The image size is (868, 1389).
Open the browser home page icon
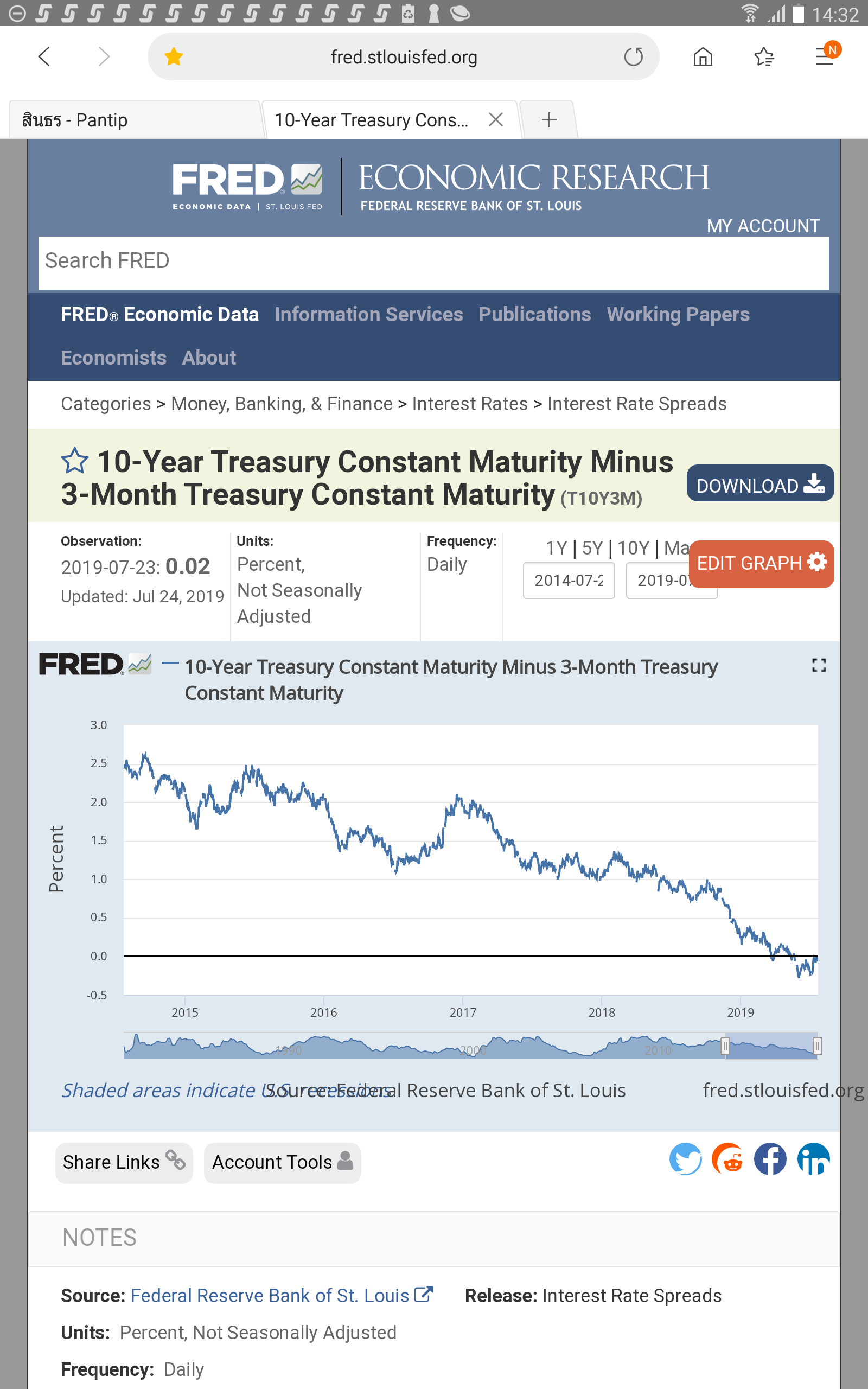coord(703,57)
